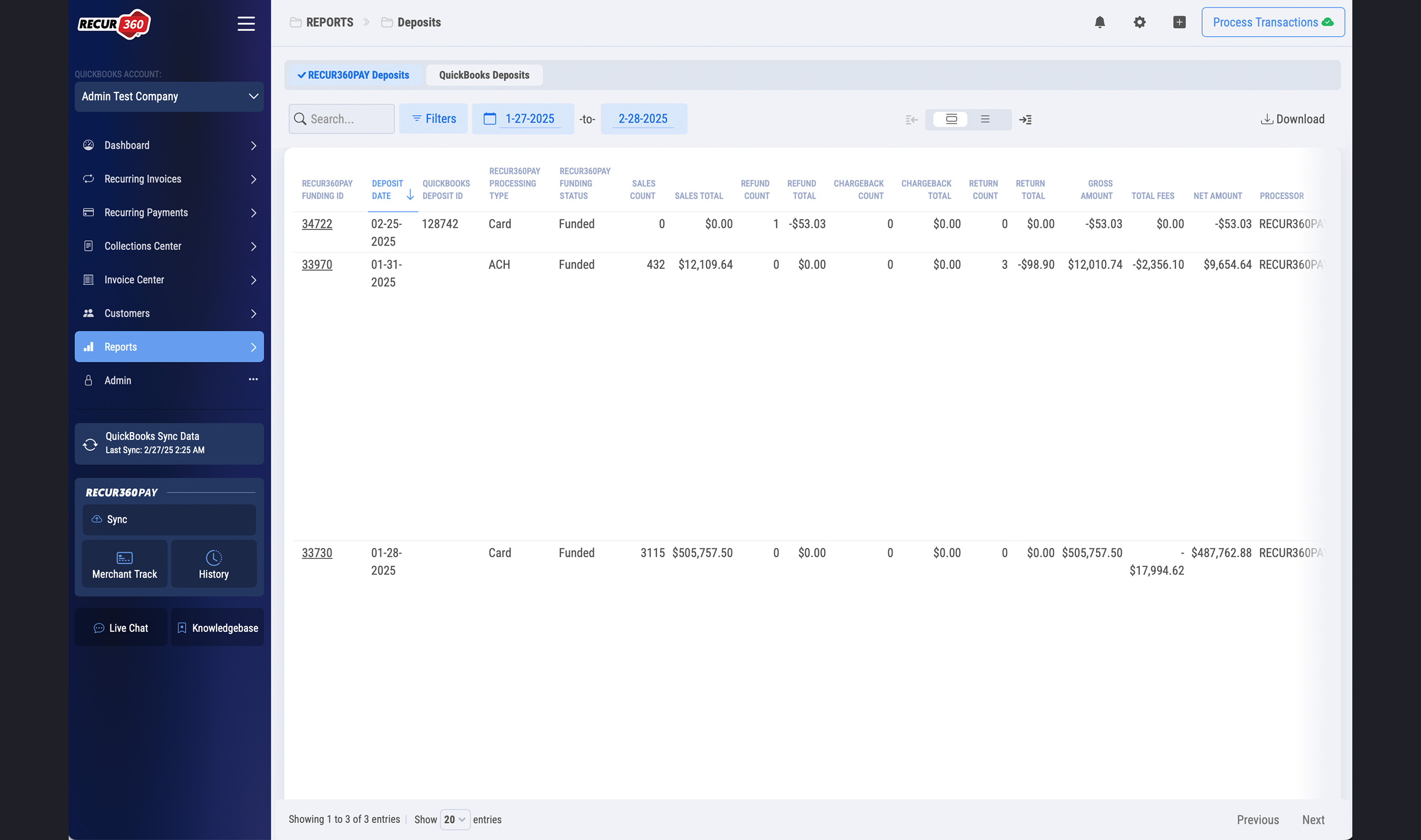This screenshot has height=840, width=1421.
Task: Click QuickBooks deposit ID 128742
Action: pyautogui.click(x=440, y=223)
